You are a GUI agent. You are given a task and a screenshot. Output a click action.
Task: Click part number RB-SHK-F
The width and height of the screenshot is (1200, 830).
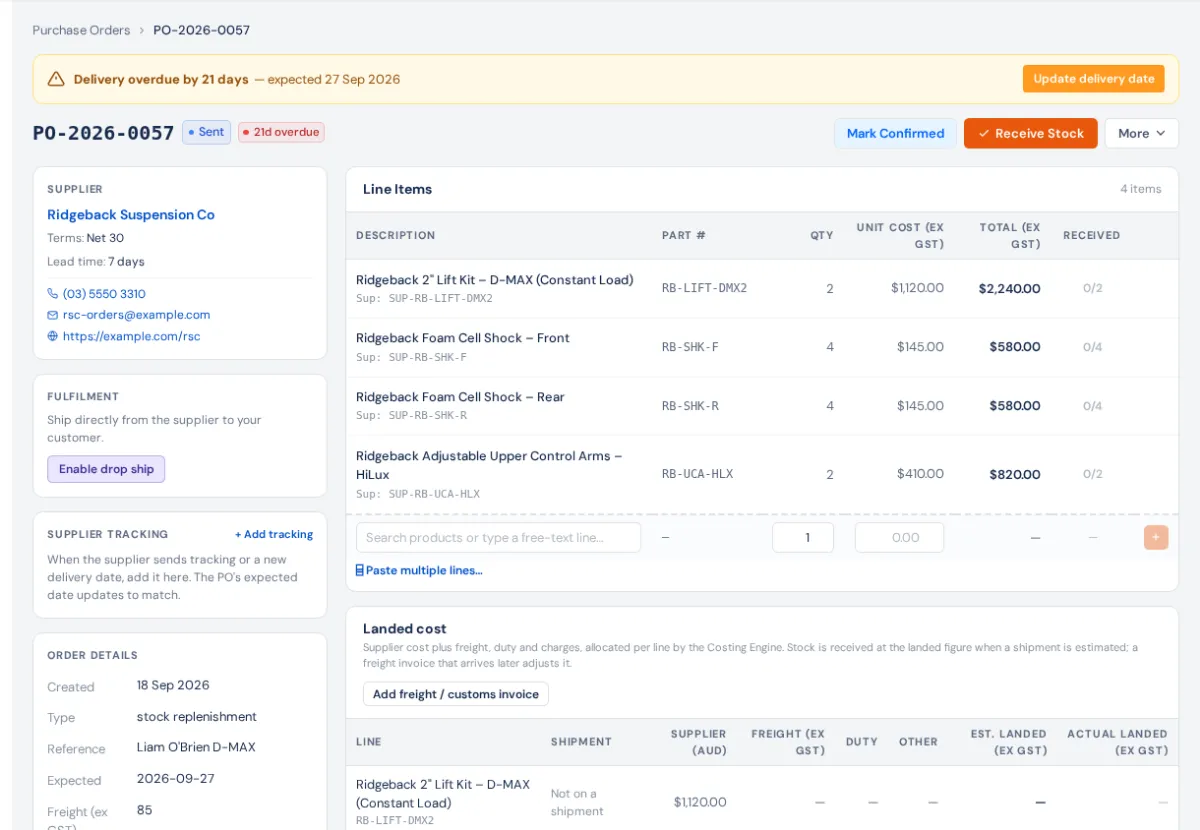point(690,347)
